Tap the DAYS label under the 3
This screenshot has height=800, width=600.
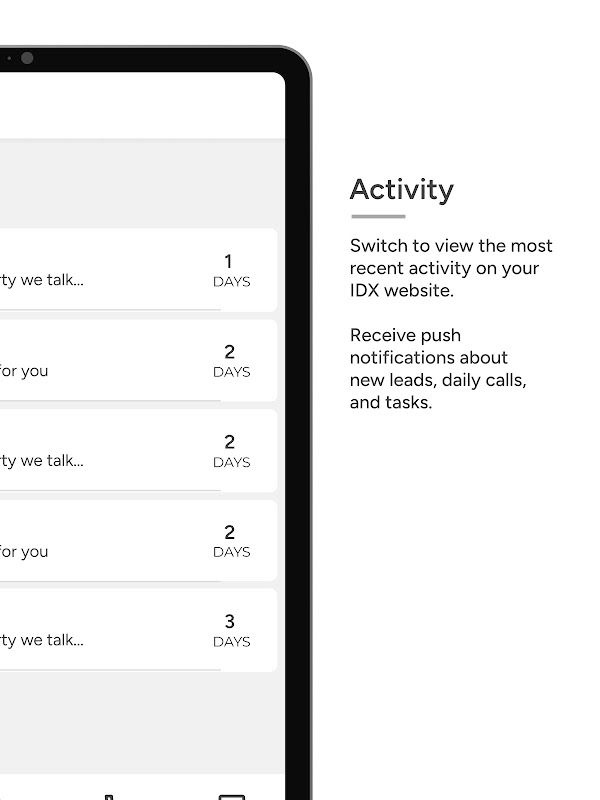[x=231, y=642]
